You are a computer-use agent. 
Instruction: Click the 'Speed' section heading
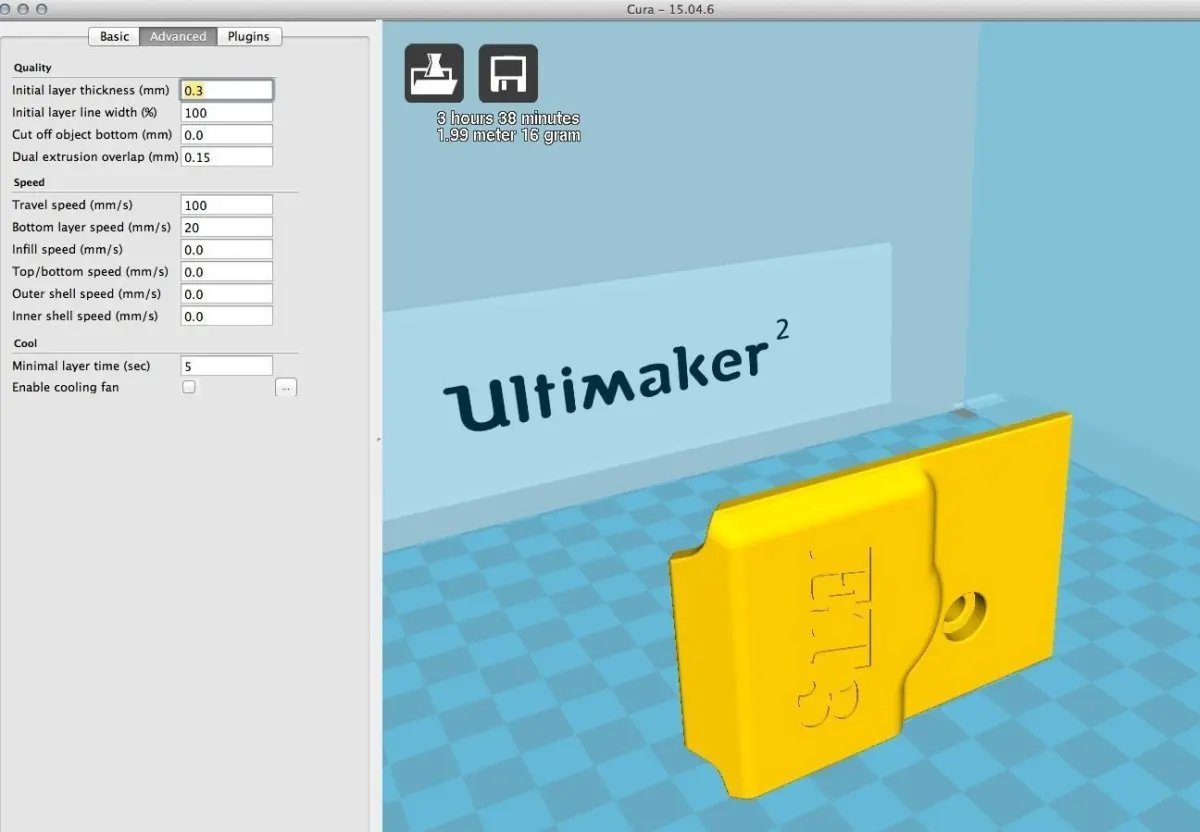29,183
